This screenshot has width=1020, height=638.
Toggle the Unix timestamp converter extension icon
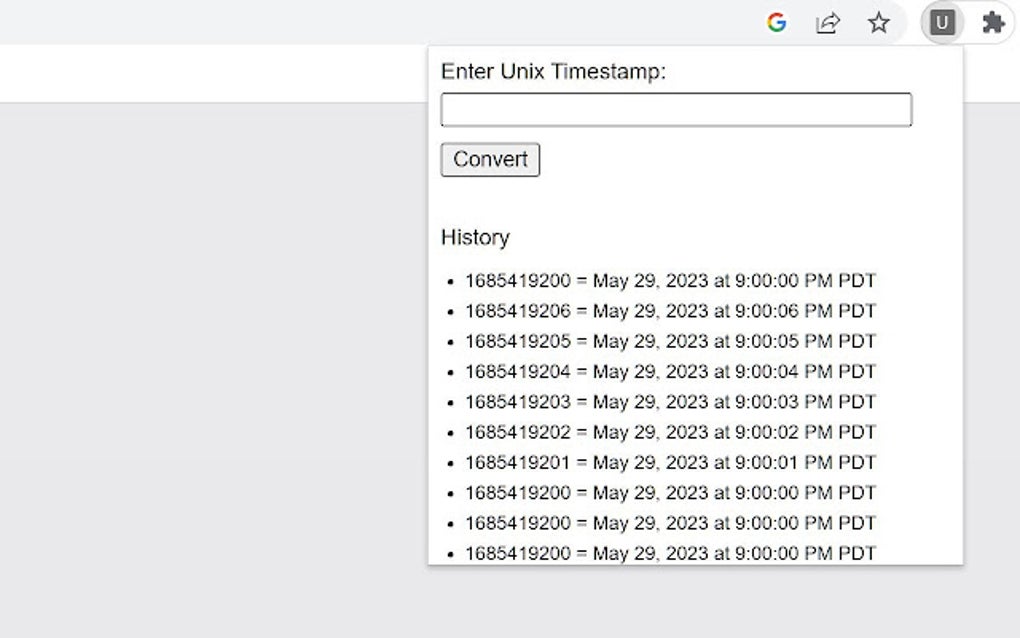(942, 22)
